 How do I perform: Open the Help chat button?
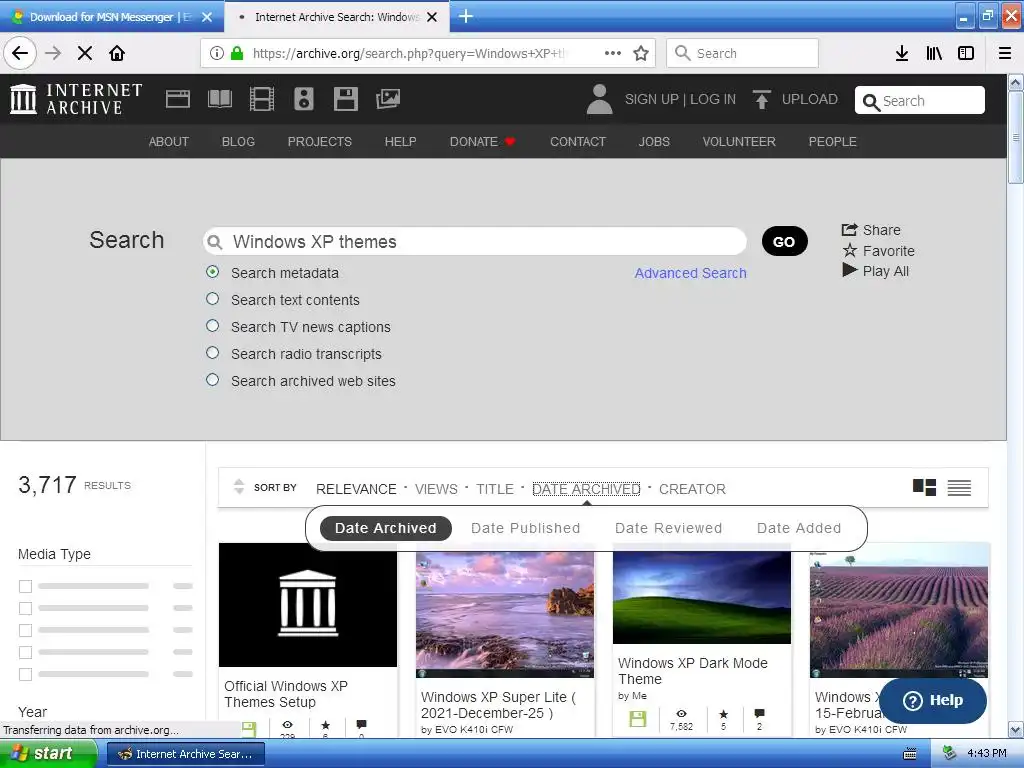(933, 701)
